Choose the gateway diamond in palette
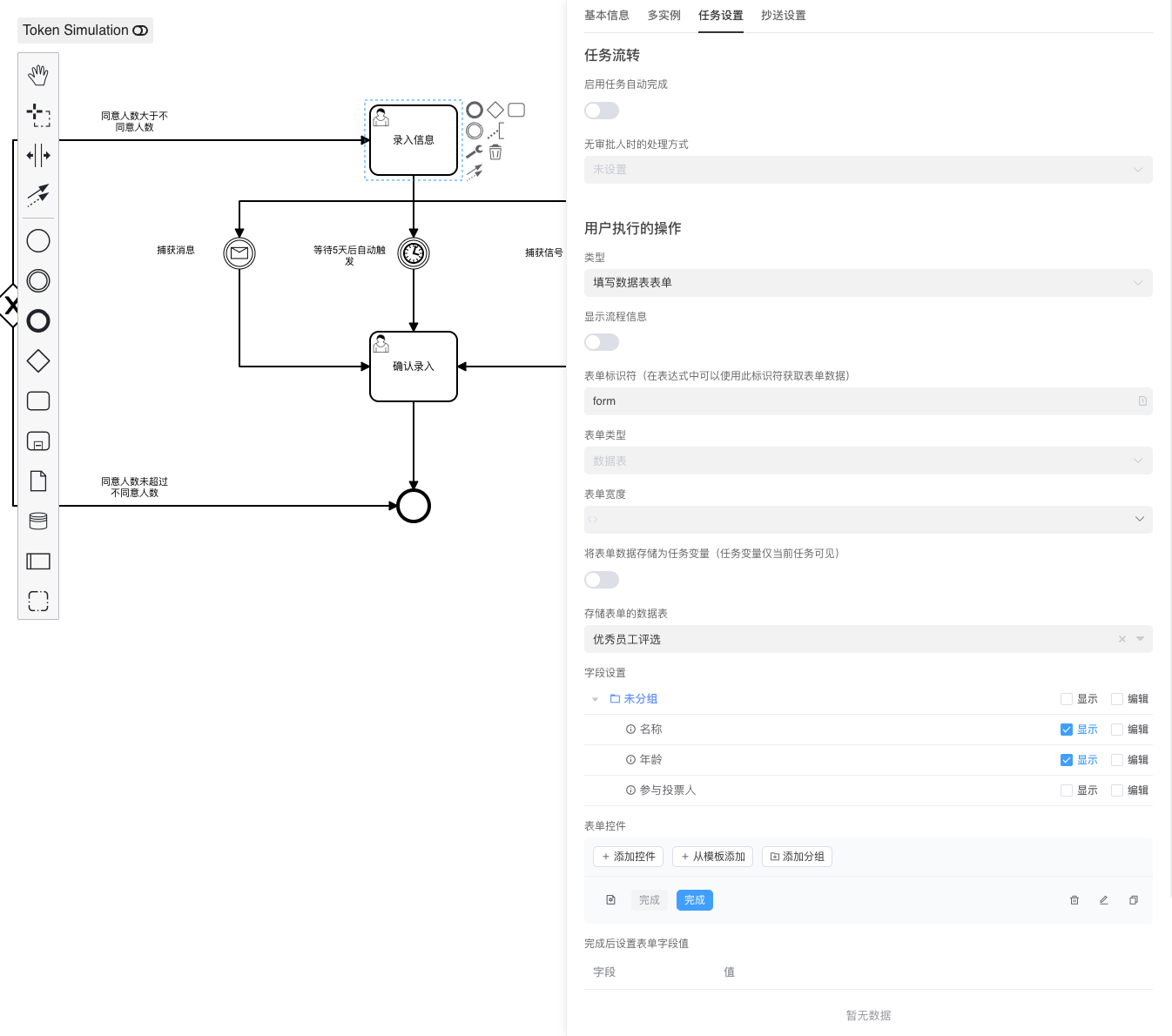The height and width of the screenshot is (1036, 1172). pyautogui.click(x=38, y=360)
